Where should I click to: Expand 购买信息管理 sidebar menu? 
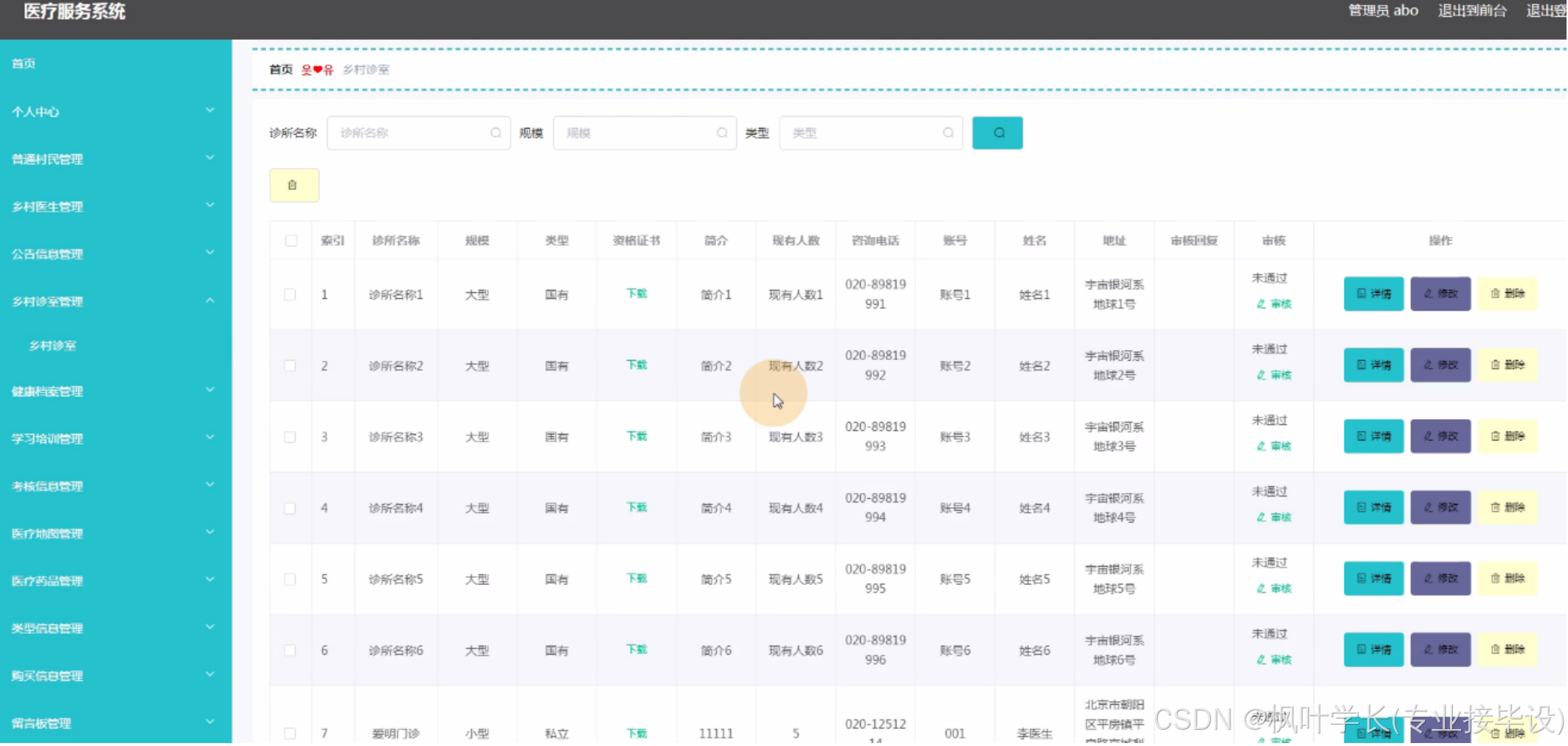[x=116, y=675]
